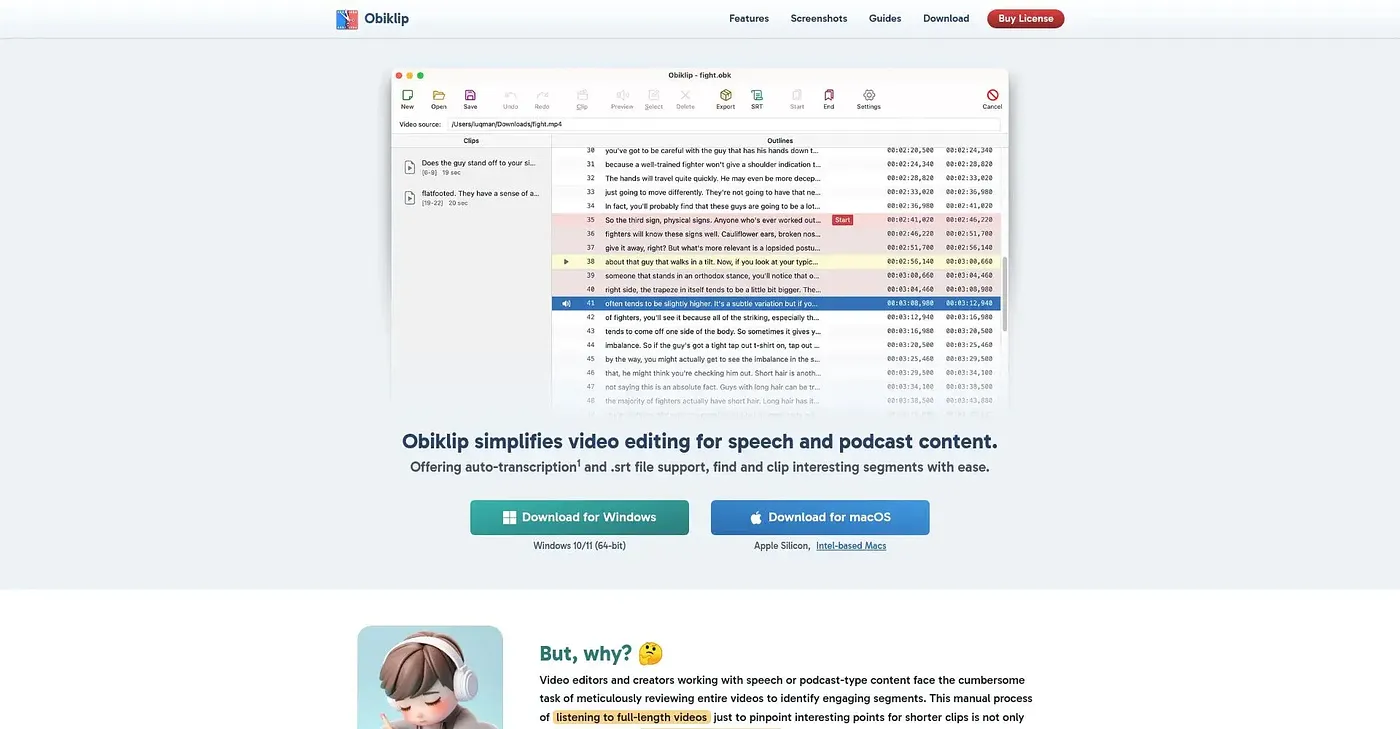Open the Download menu item
This screenshot has width=1400, height=729.
[x=946, y=19]
